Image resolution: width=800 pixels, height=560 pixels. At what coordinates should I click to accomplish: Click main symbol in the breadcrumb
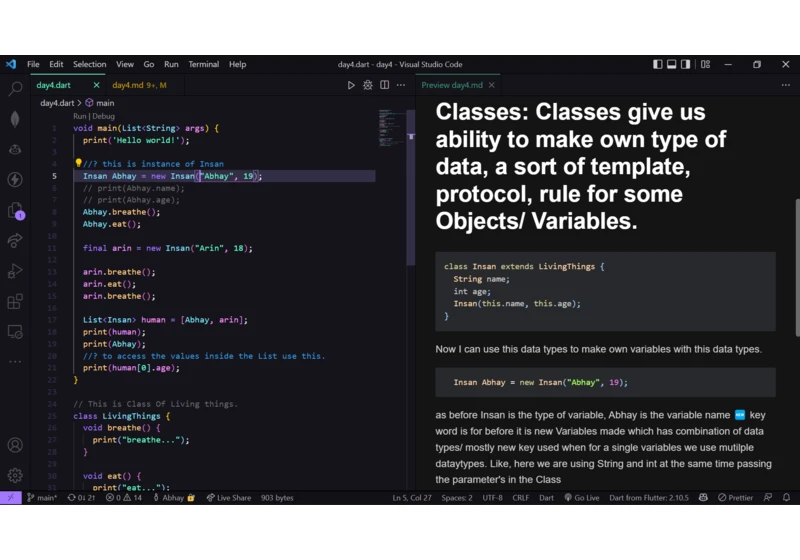(100, 103)
